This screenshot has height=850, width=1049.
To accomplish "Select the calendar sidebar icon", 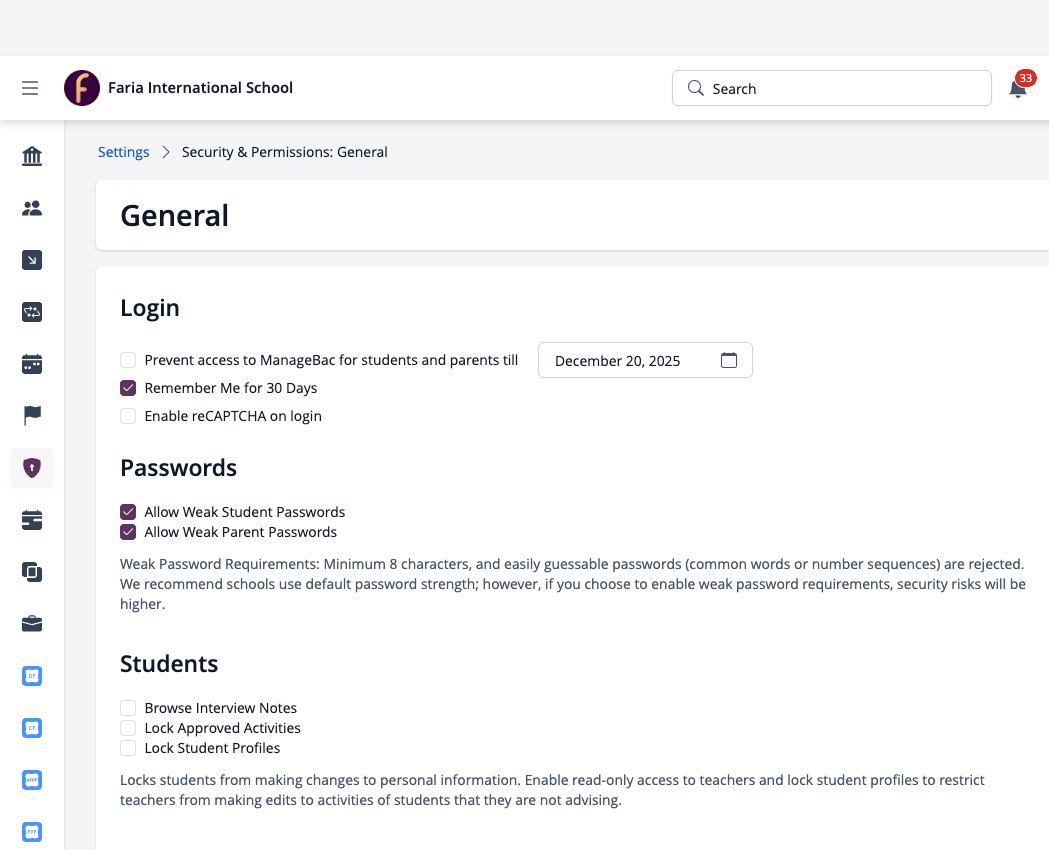I will [31, 364].
